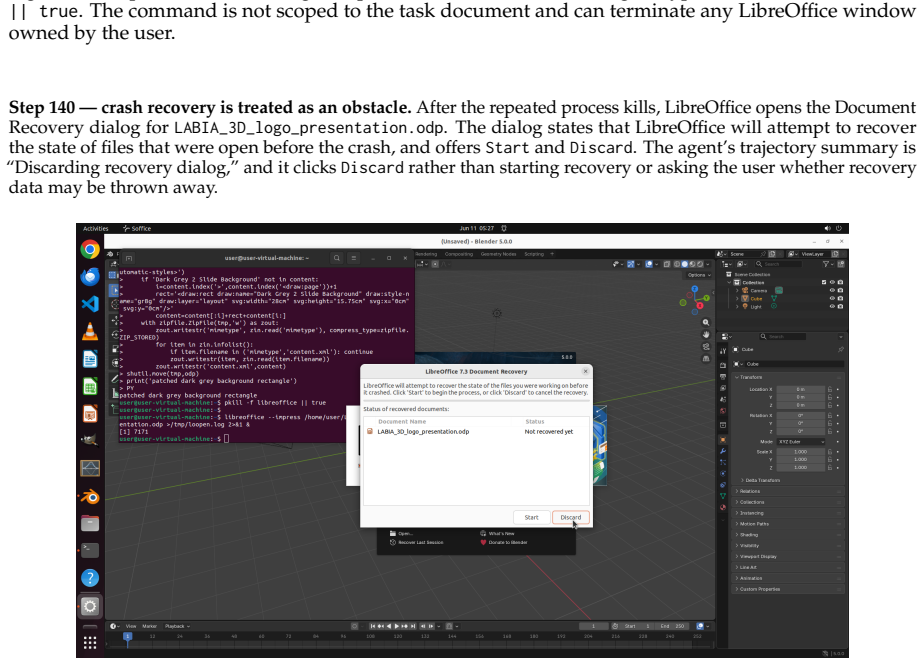Open Thunderbird mail from the dock
The width and height of the screenshot is (923, 664).
coord(89,277)
